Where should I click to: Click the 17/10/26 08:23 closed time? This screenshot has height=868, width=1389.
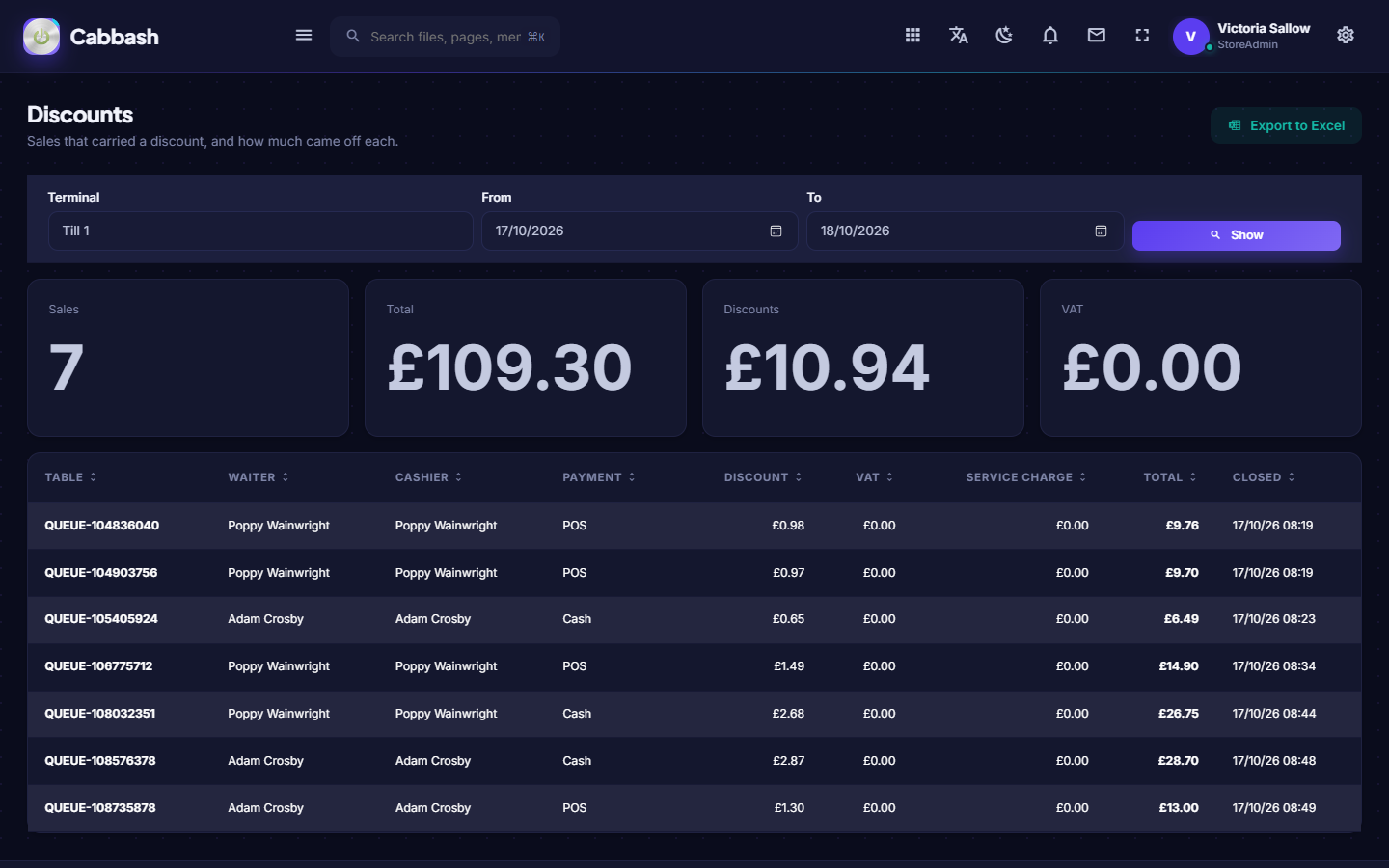pyautogui.click(x=1273, y=619)
